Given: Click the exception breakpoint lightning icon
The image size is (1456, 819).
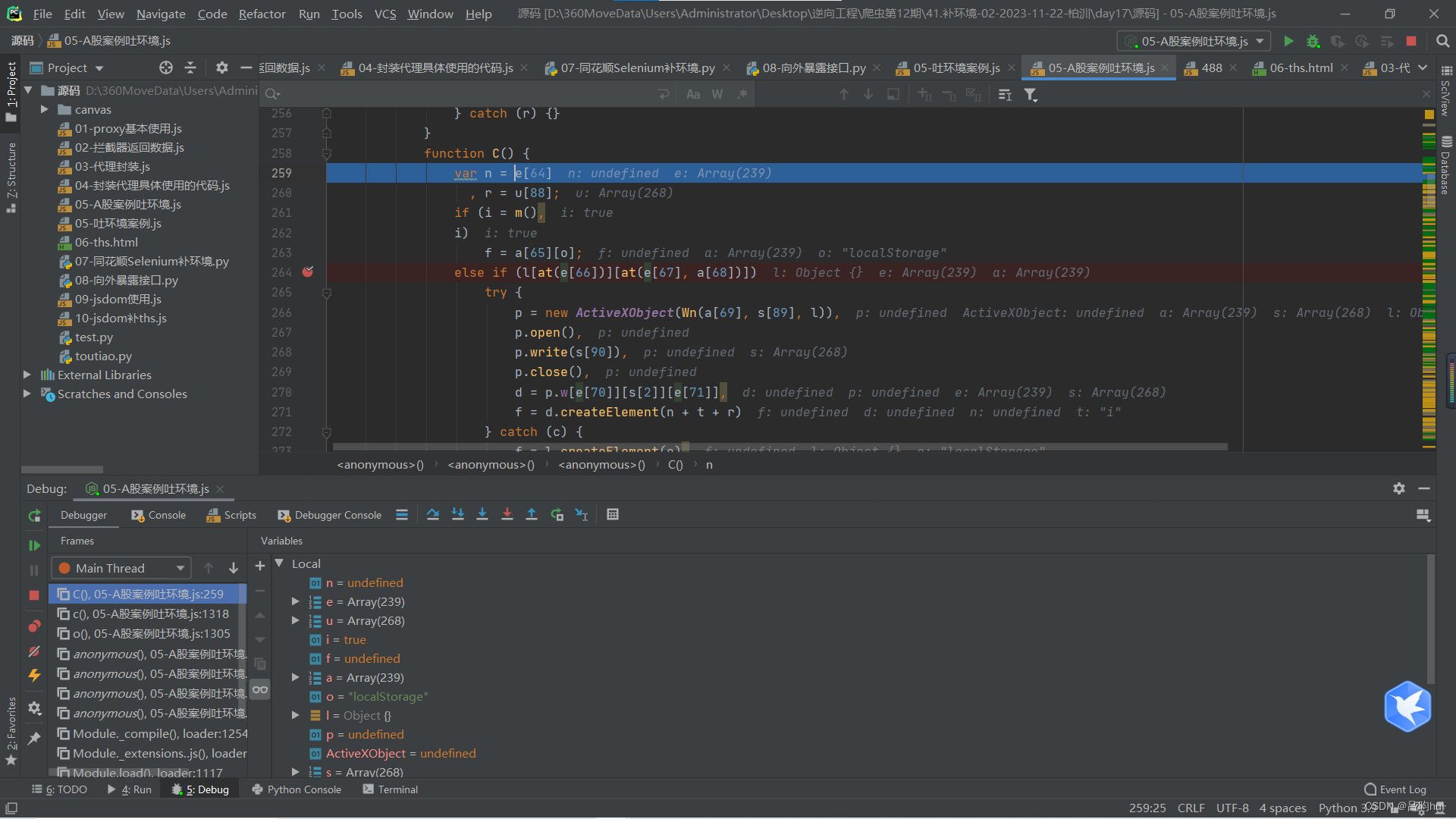Looking at the screenshot, I should (x=34, y=675).
